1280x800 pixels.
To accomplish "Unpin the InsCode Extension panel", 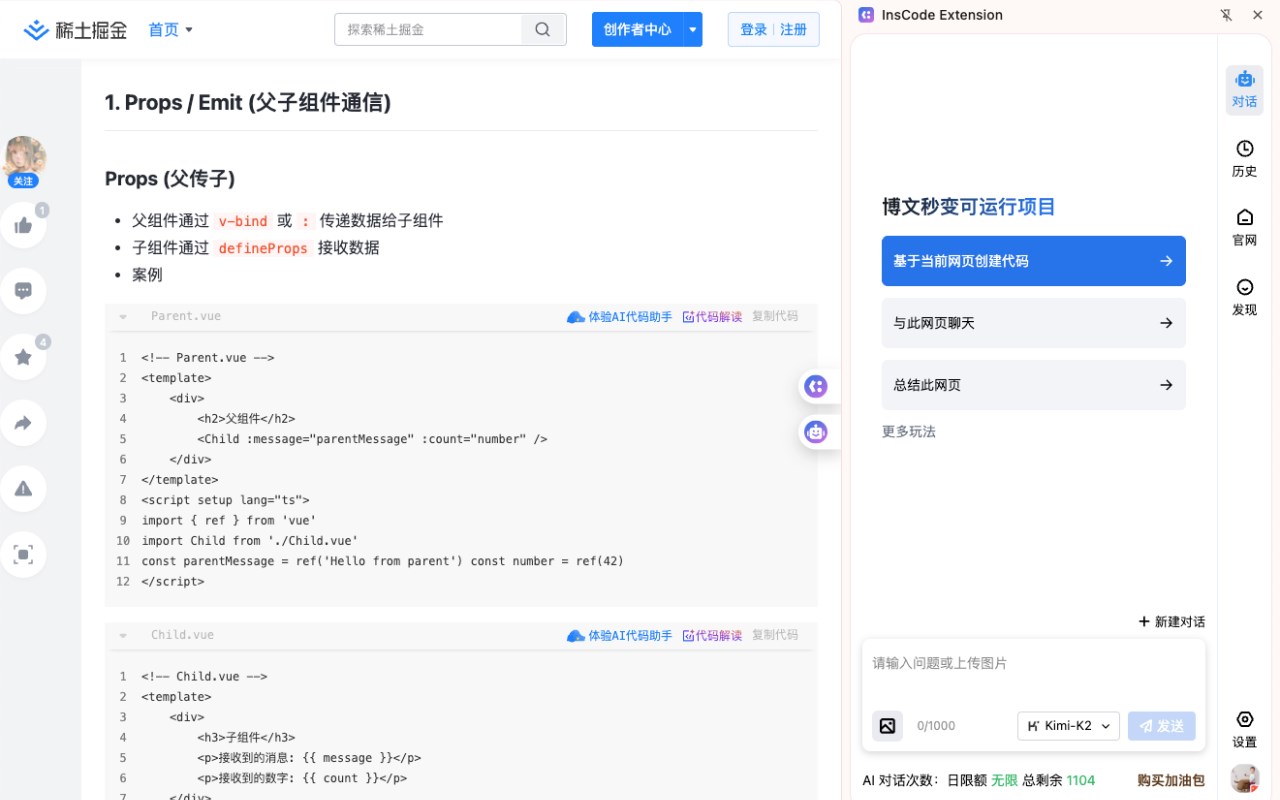I will (x=1226, y=15).
